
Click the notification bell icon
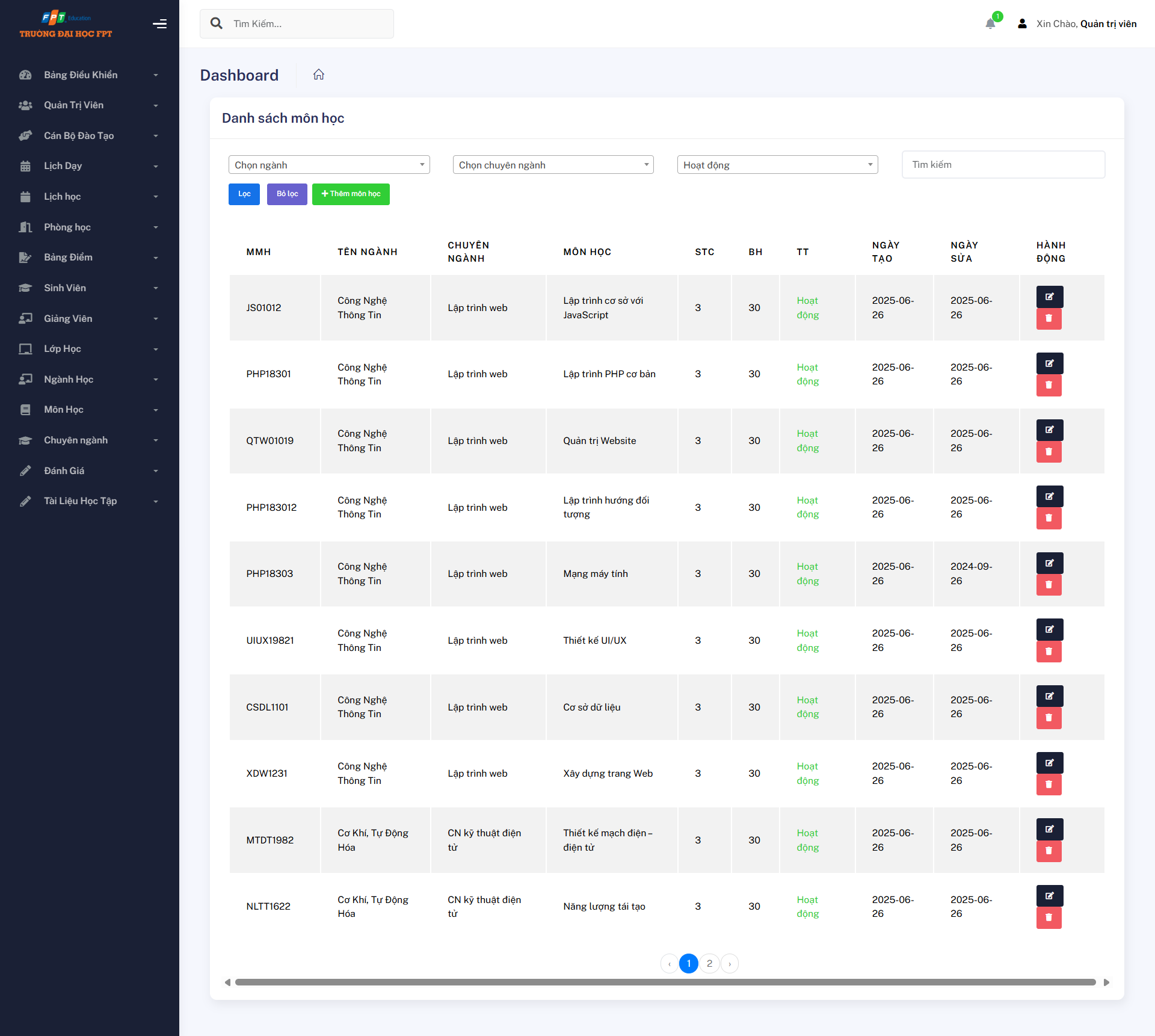pyautogui.click(x=990, y=24)
